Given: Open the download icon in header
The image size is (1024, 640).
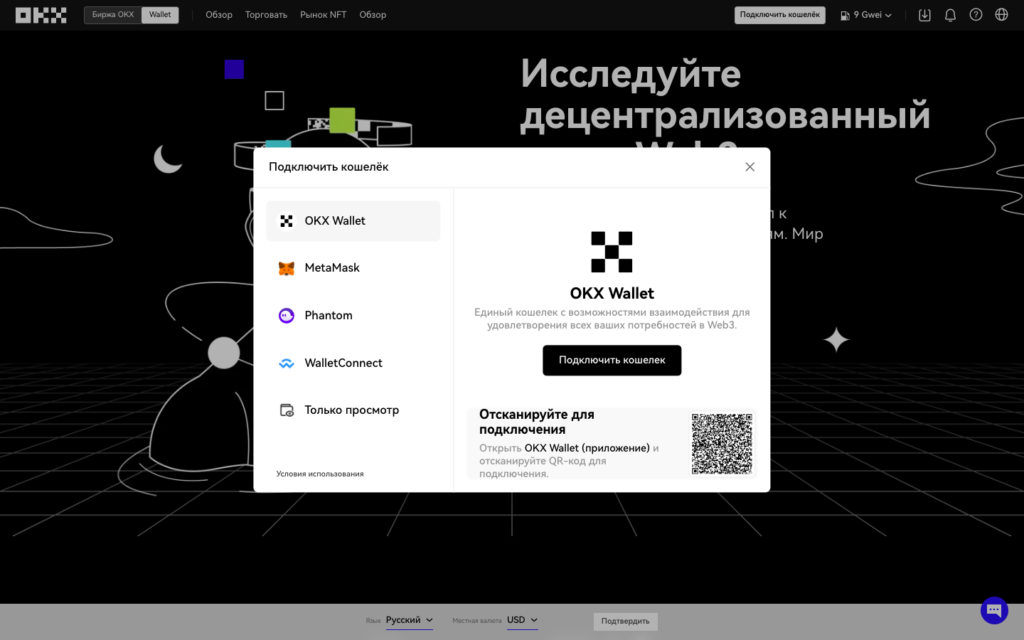Looking at the screenshot, I should coord(924,15).
